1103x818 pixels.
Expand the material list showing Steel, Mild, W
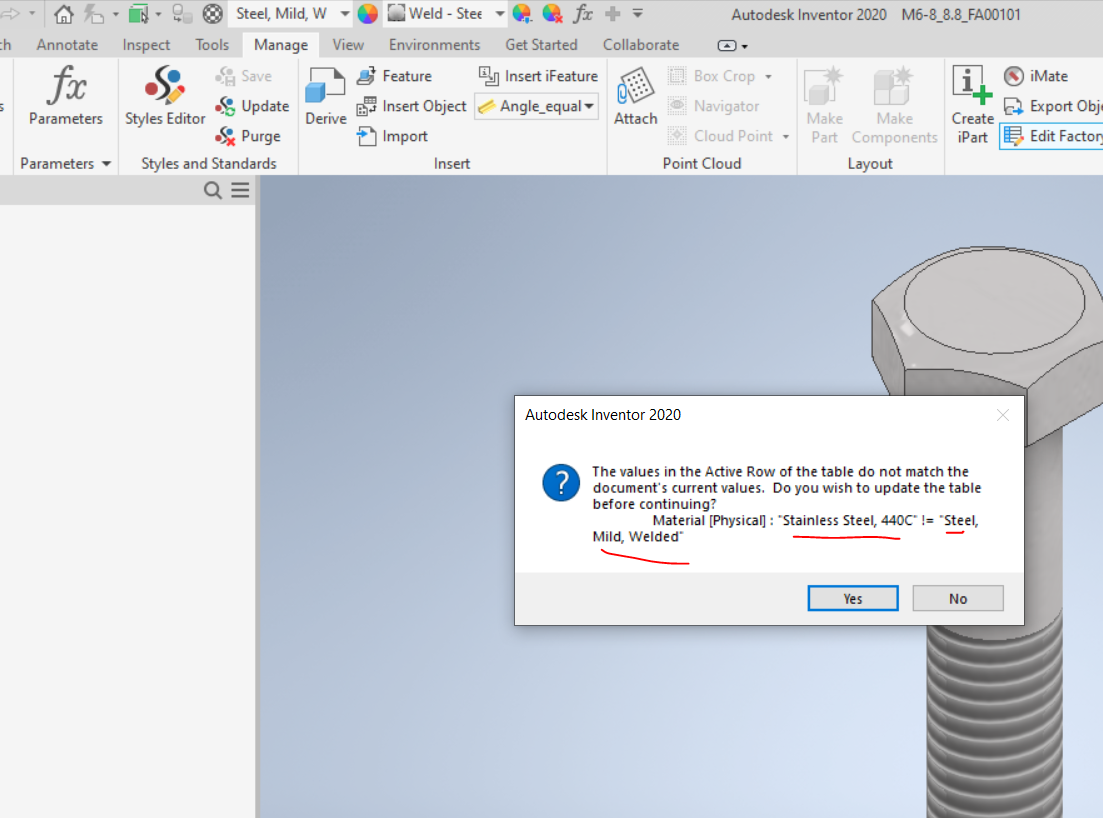pos(343,13)
